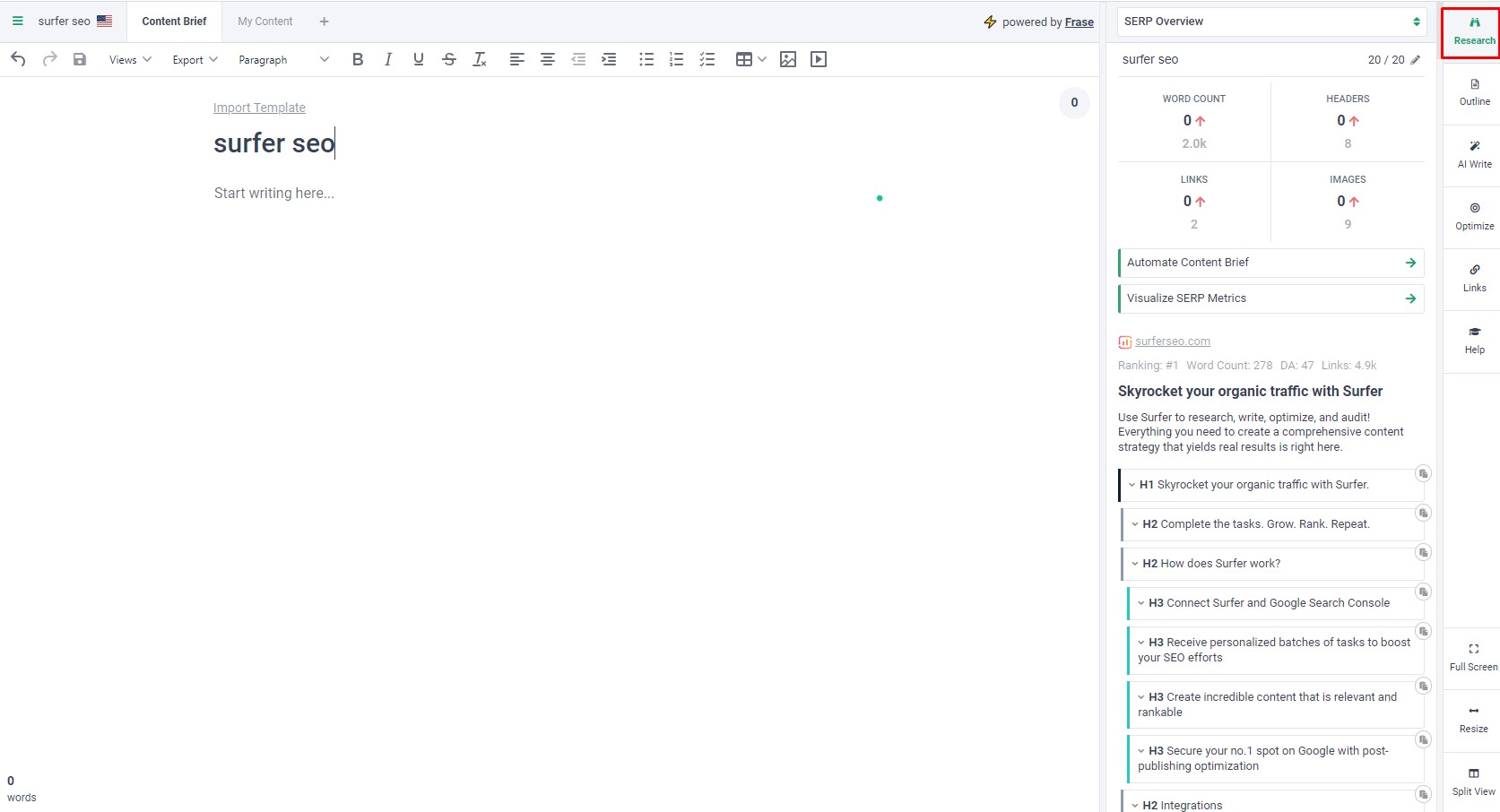Open the Views dropdown
The image size is (1500, 812).
130,60
